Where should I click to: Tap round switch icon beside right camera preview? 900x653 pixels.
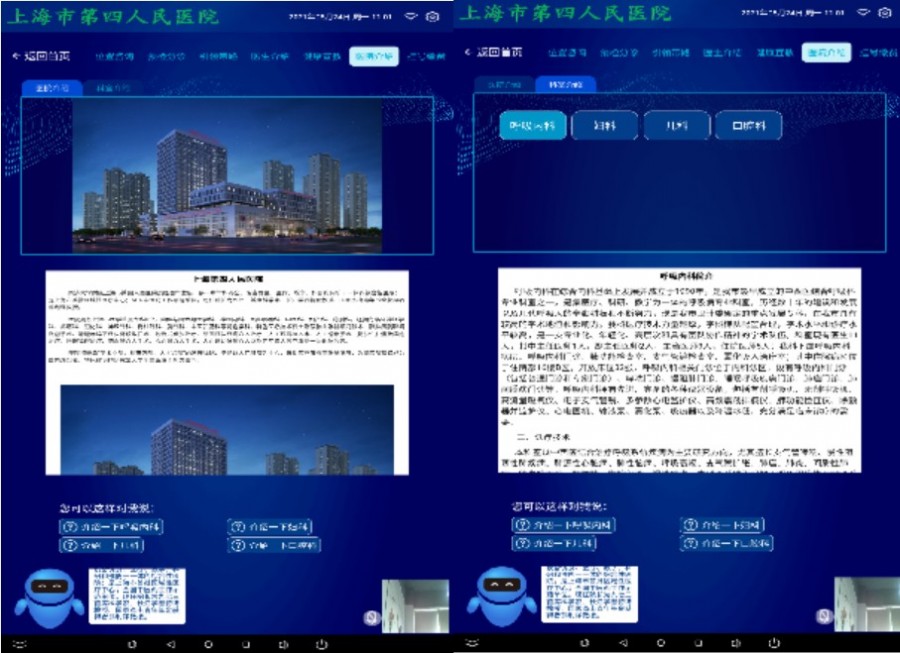(x=823, y=617)
